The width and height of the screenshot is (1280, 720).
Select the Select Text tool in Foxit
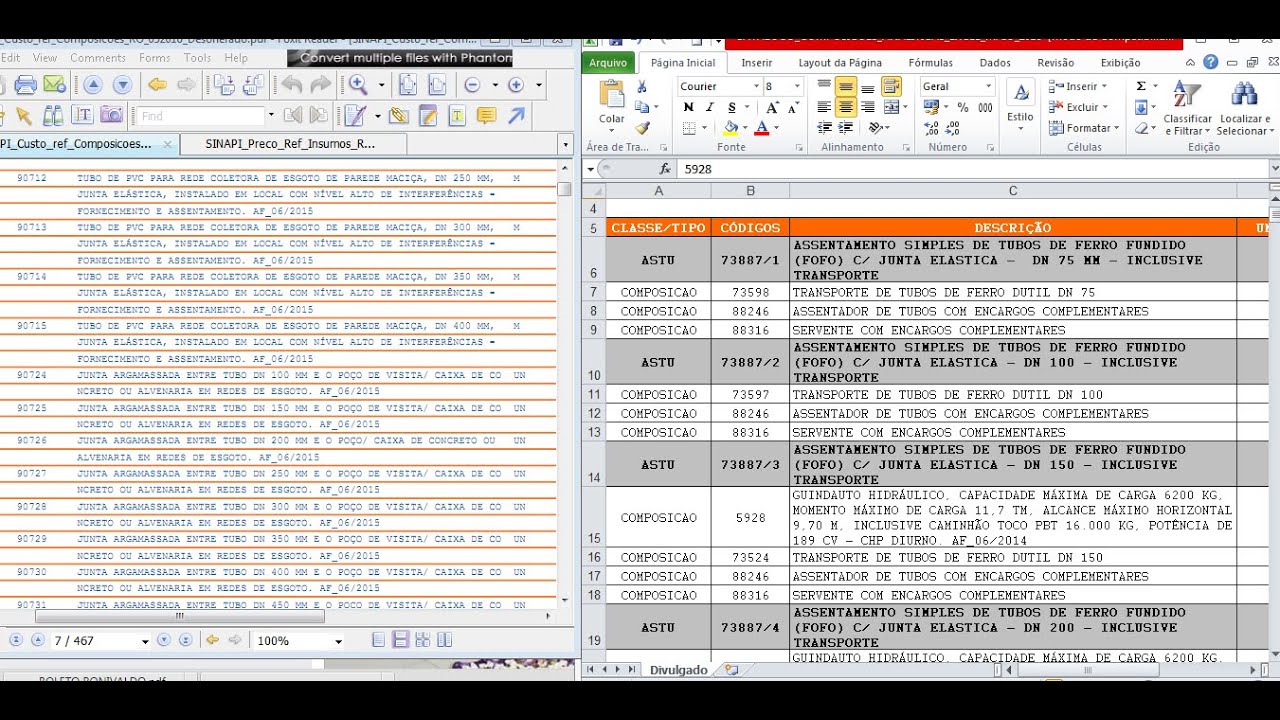pyautogui.click(x=82, y=116)
